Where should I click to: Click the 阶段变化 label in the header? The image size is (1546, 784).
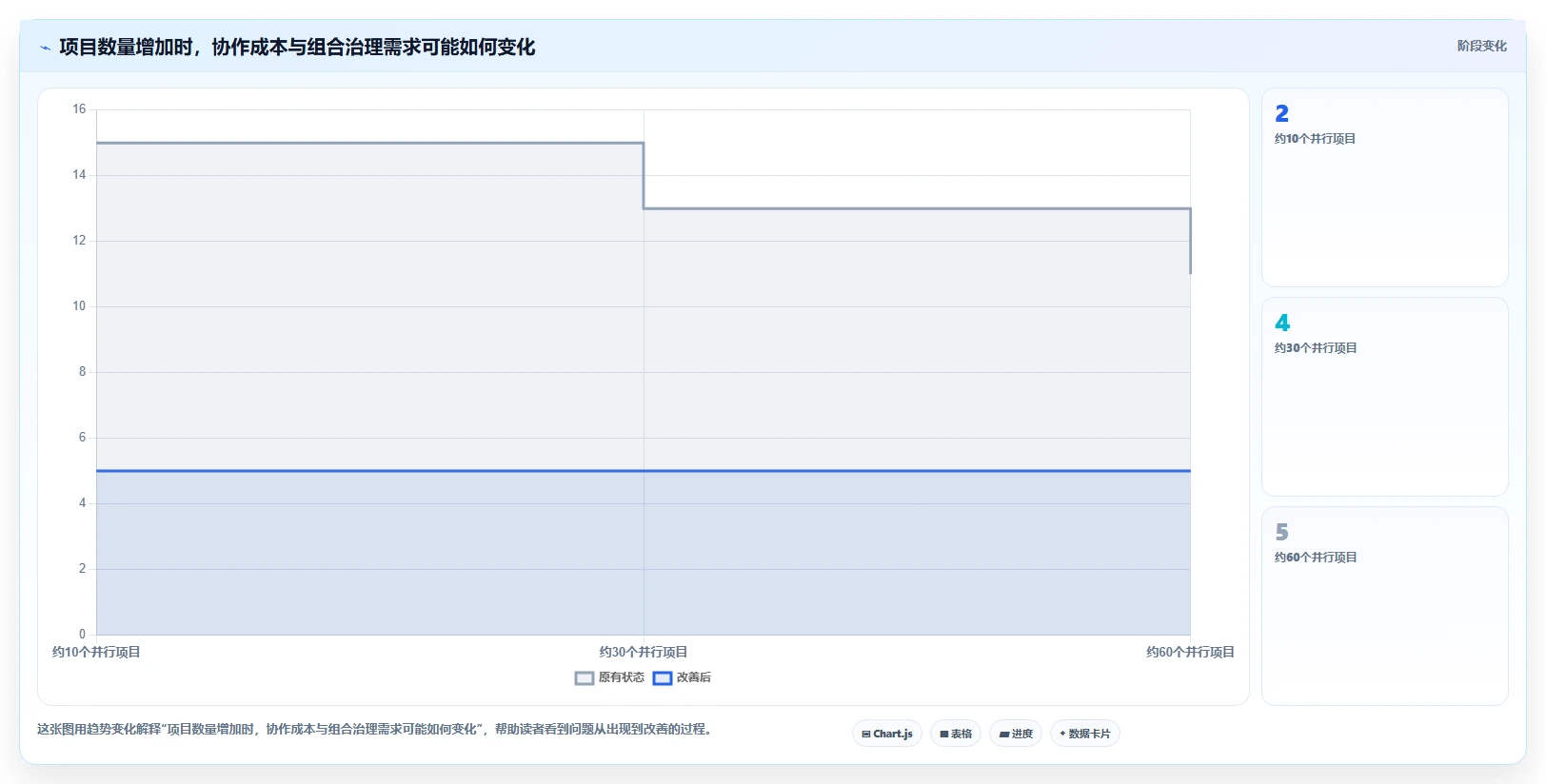(1481, 46)
